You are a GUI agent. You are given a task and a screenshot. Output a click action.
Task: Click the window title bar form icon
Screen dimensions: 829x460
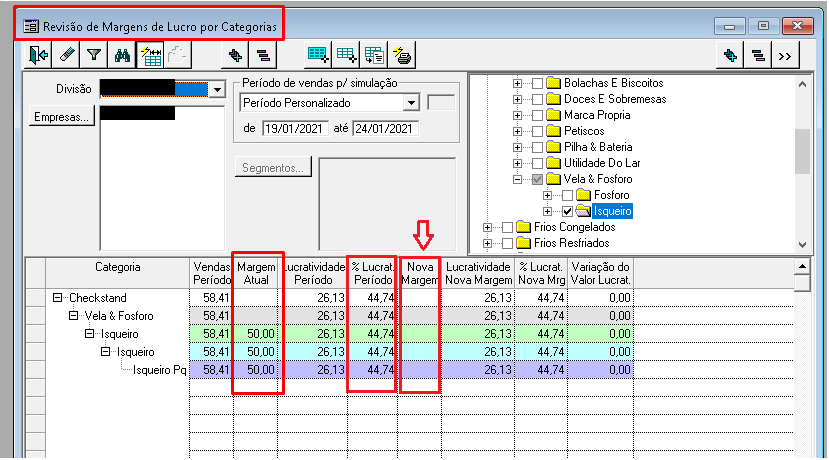(31, 26)
